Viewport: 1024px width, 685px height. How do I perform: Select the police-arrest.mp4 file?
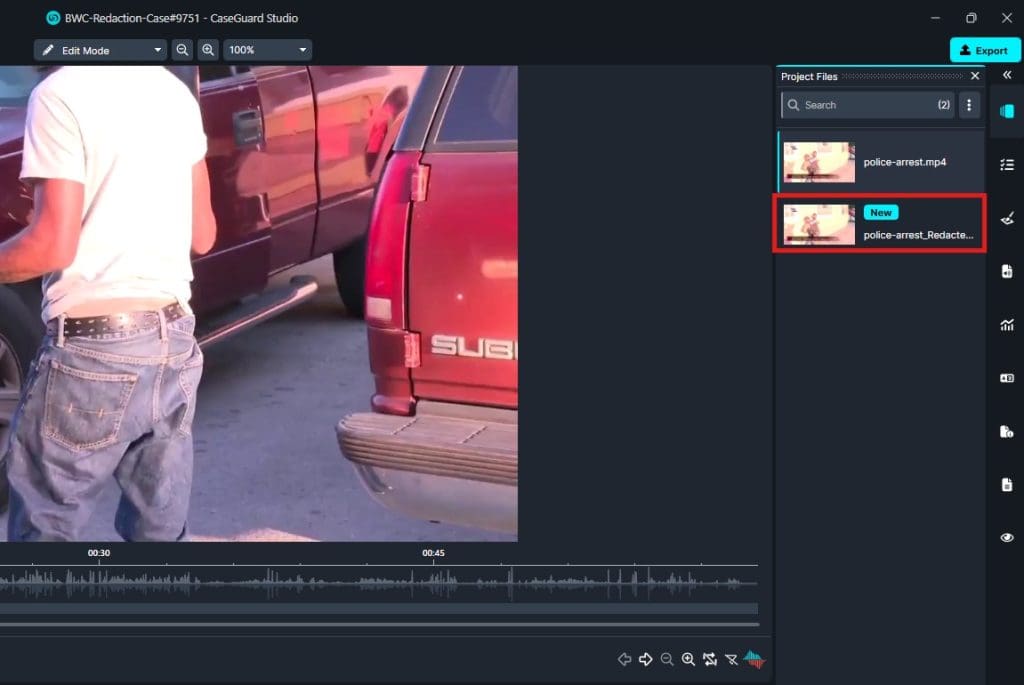(880, 162)
